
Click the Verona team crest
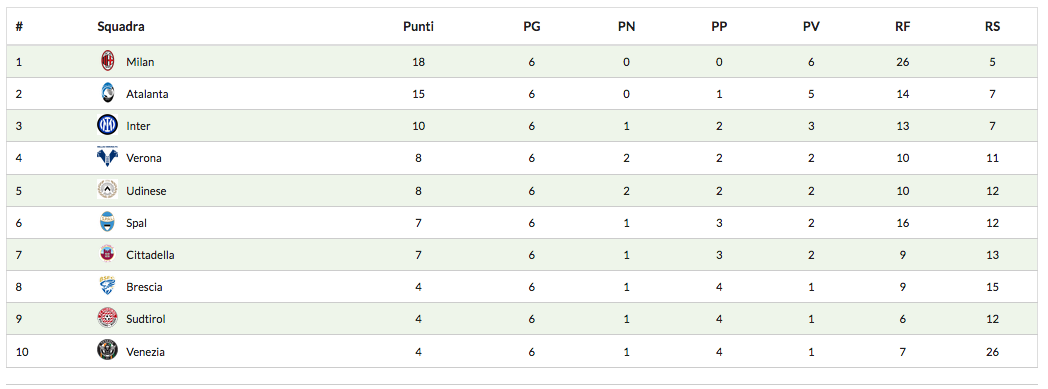[x=107, y=158]
